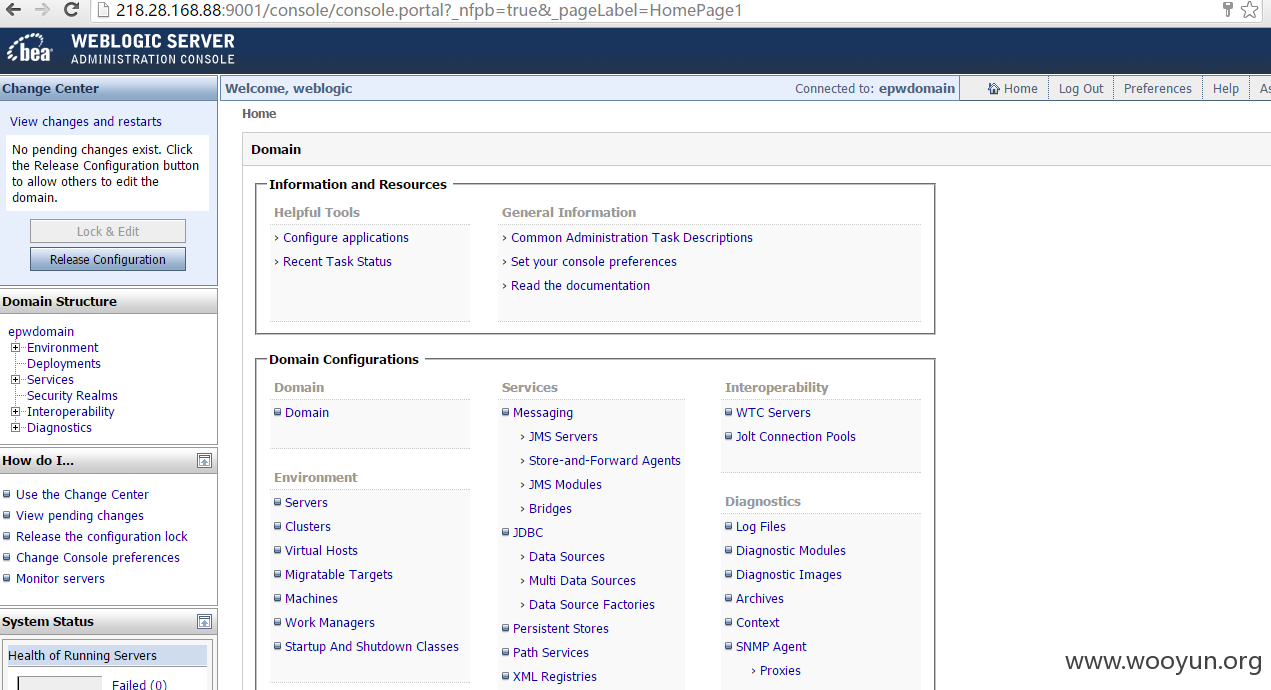
Task: Open Set your console preferences link
Action: [594, 262]
